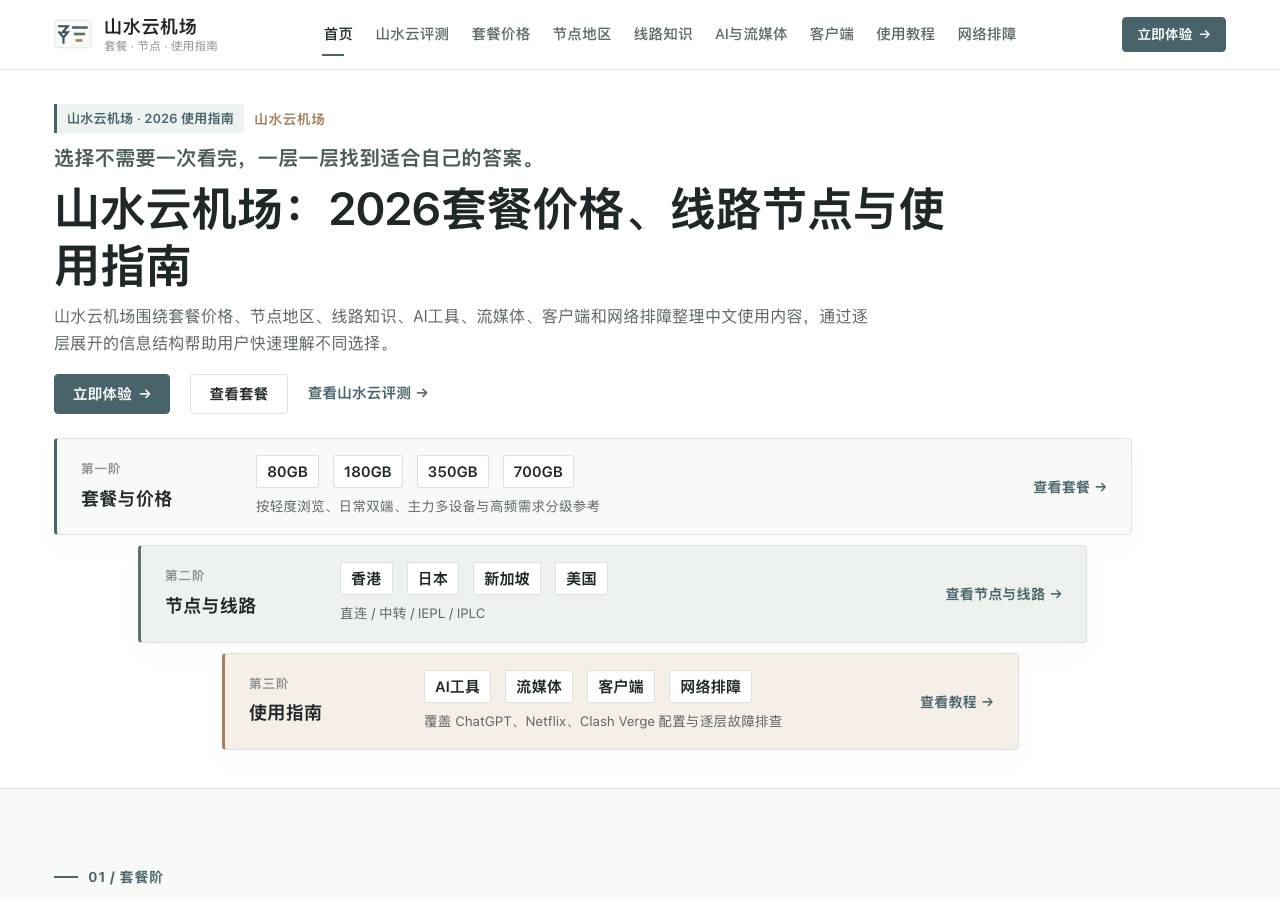
Task: Click the 直连 / 中转 / IEPL / IPLC text
Action: click(412, 614)
